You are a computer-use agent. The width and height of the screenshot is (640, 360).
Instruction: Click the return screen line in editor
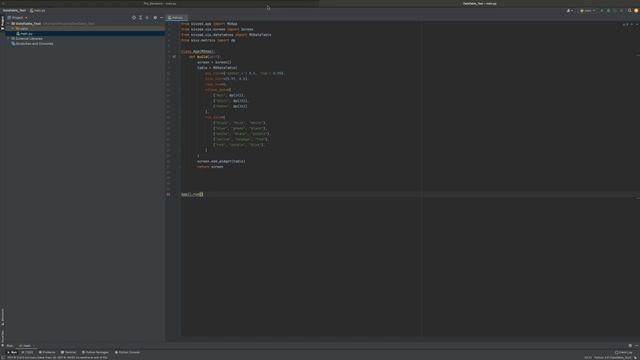pyautogui.click(x=210, y=167)
